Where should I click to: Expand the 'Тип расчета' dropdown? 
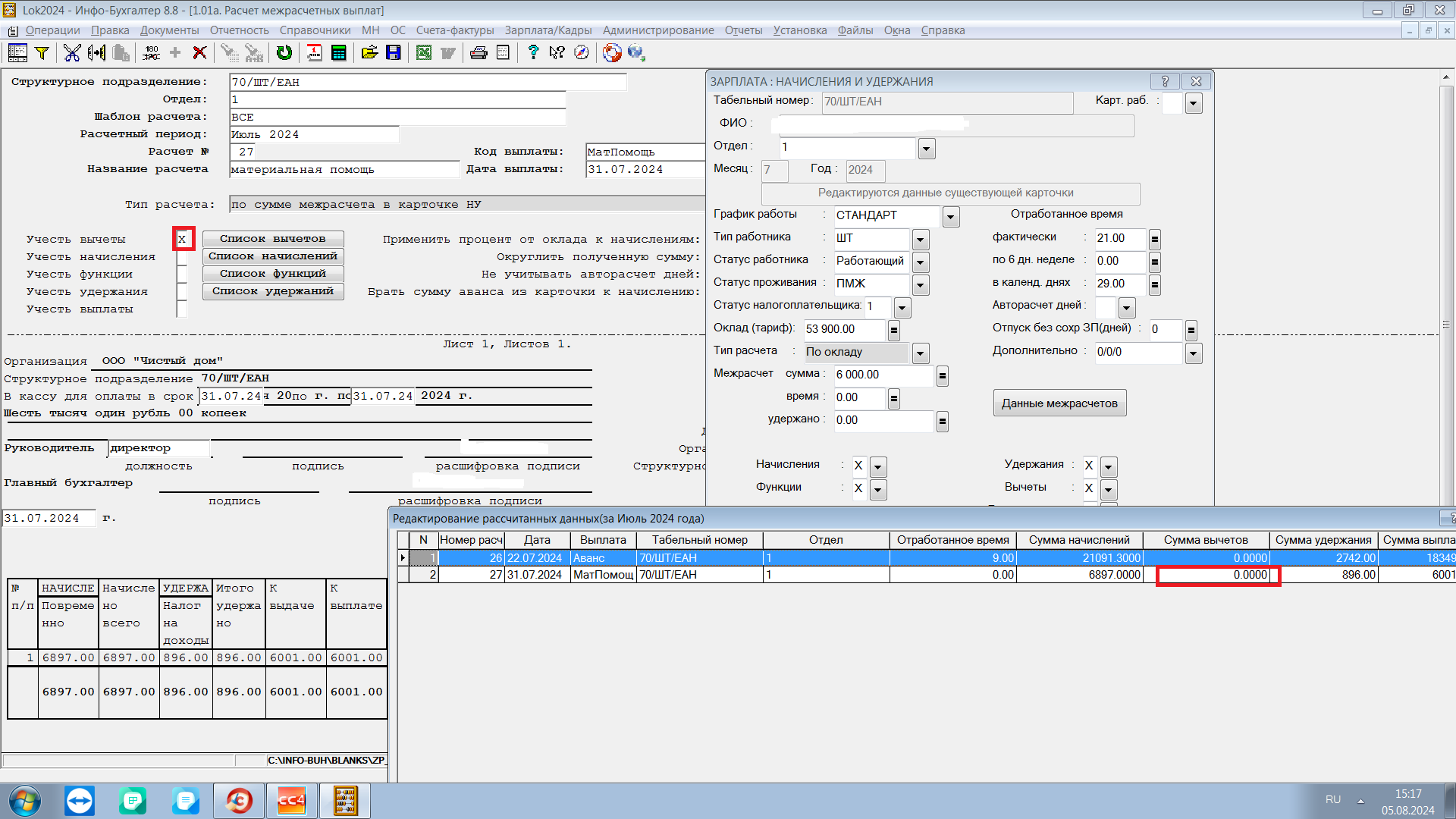(x=921, y=353)
